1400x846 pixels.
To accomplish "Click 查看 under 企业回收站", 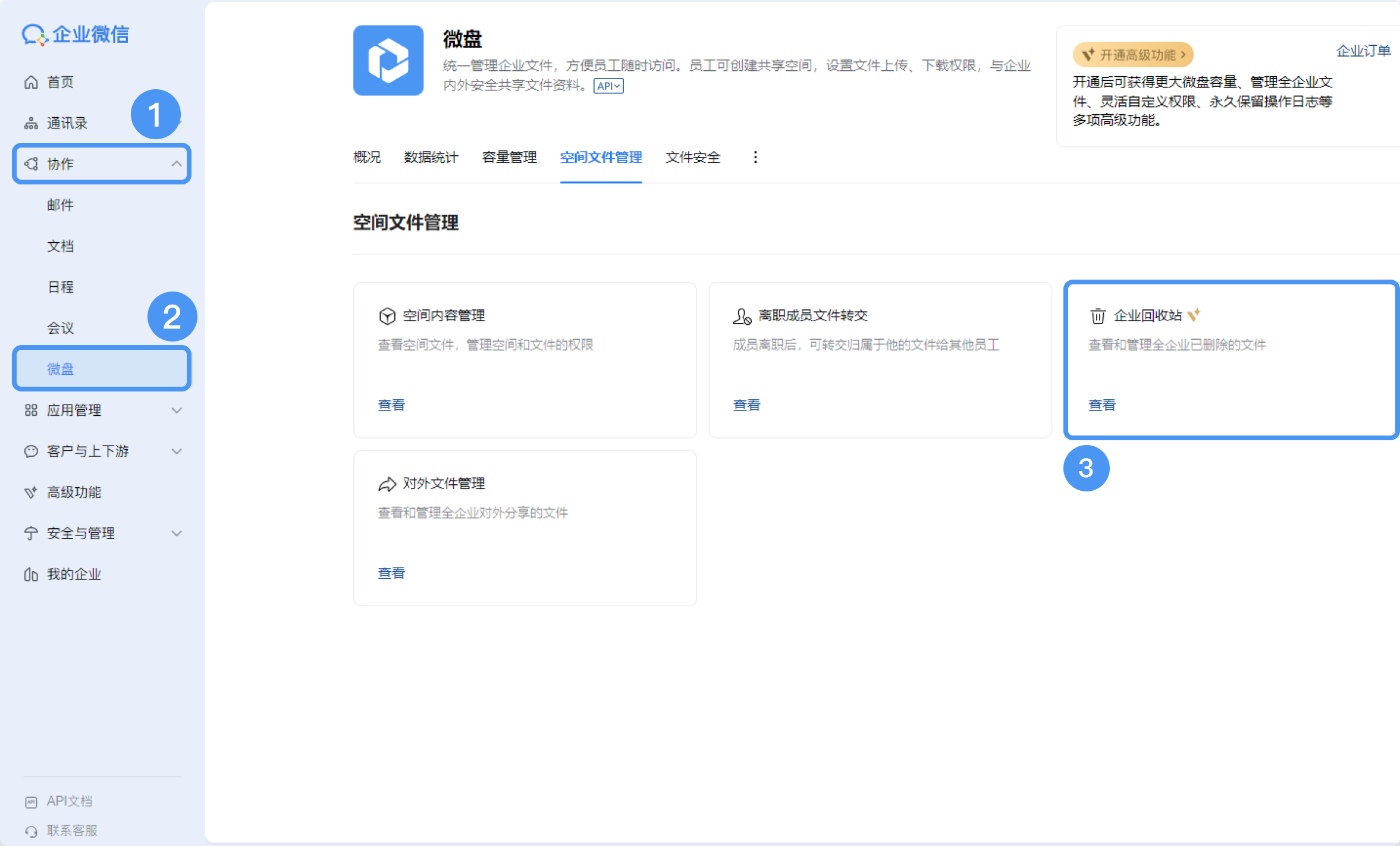I will (x=1102, y=405).
